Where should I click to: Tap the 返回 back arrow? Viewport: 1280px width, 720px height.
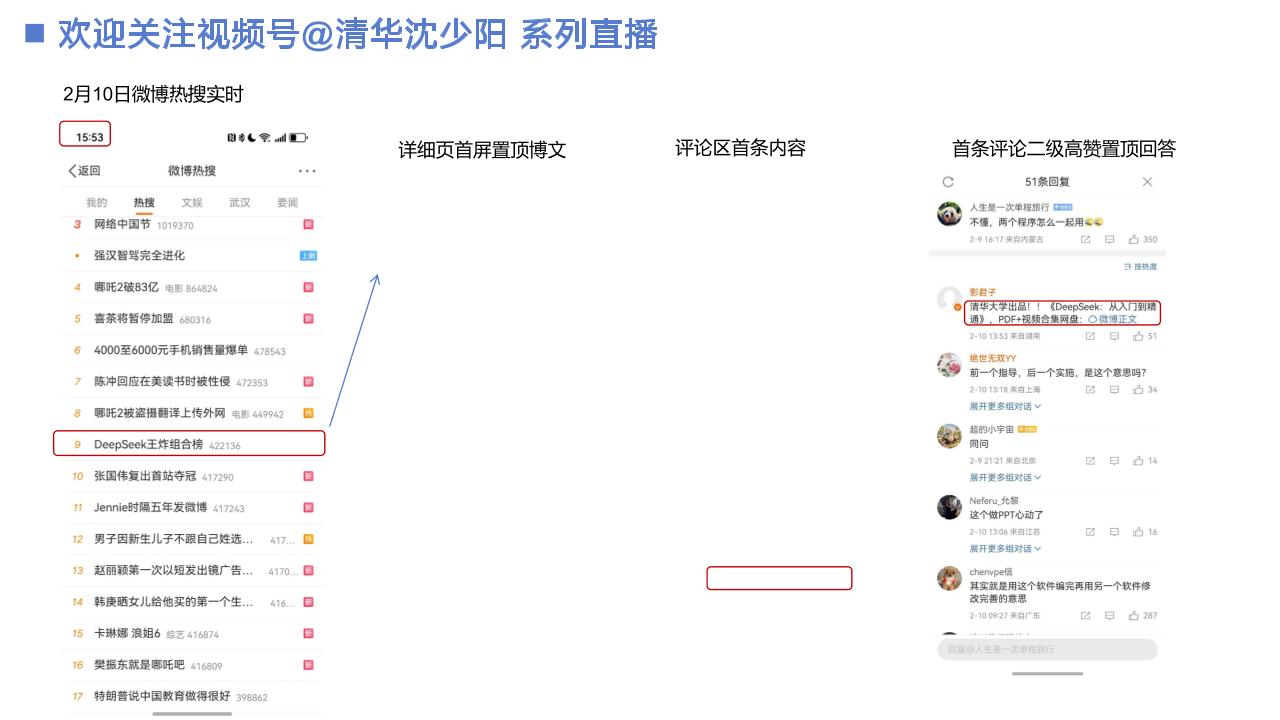click(x=73, y=171)
